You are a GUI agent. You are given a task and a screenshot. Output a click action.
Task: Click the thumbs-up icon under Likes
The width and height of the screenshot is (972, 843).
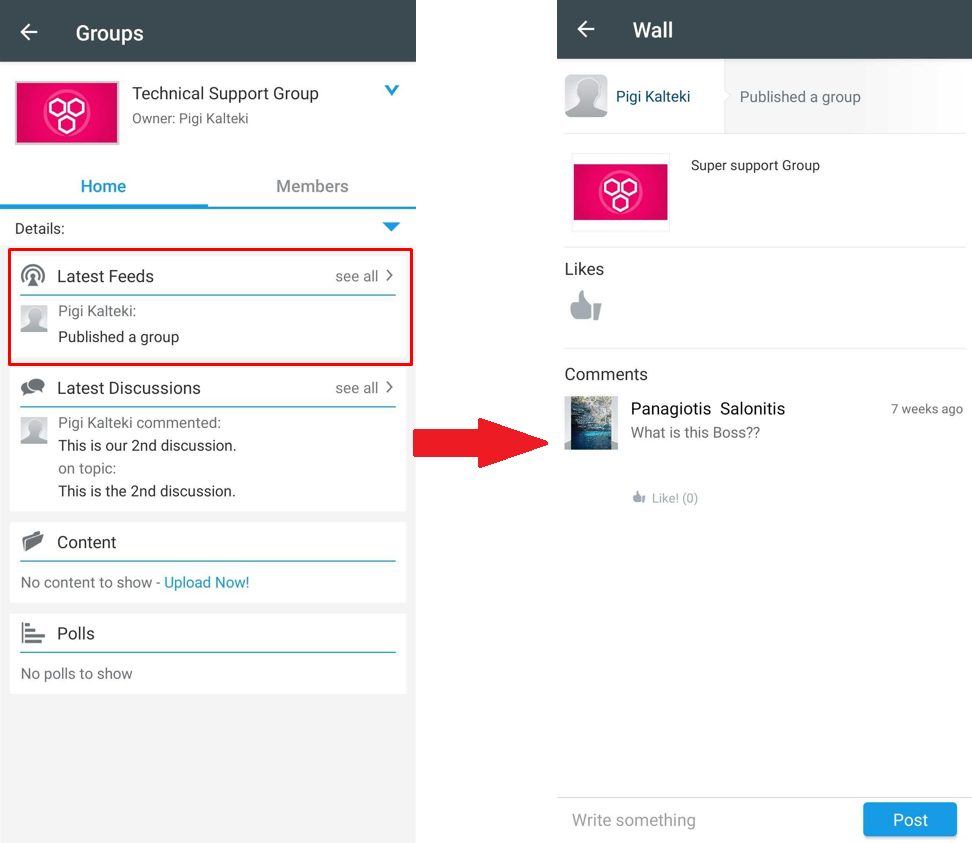[x=586, y=306]
